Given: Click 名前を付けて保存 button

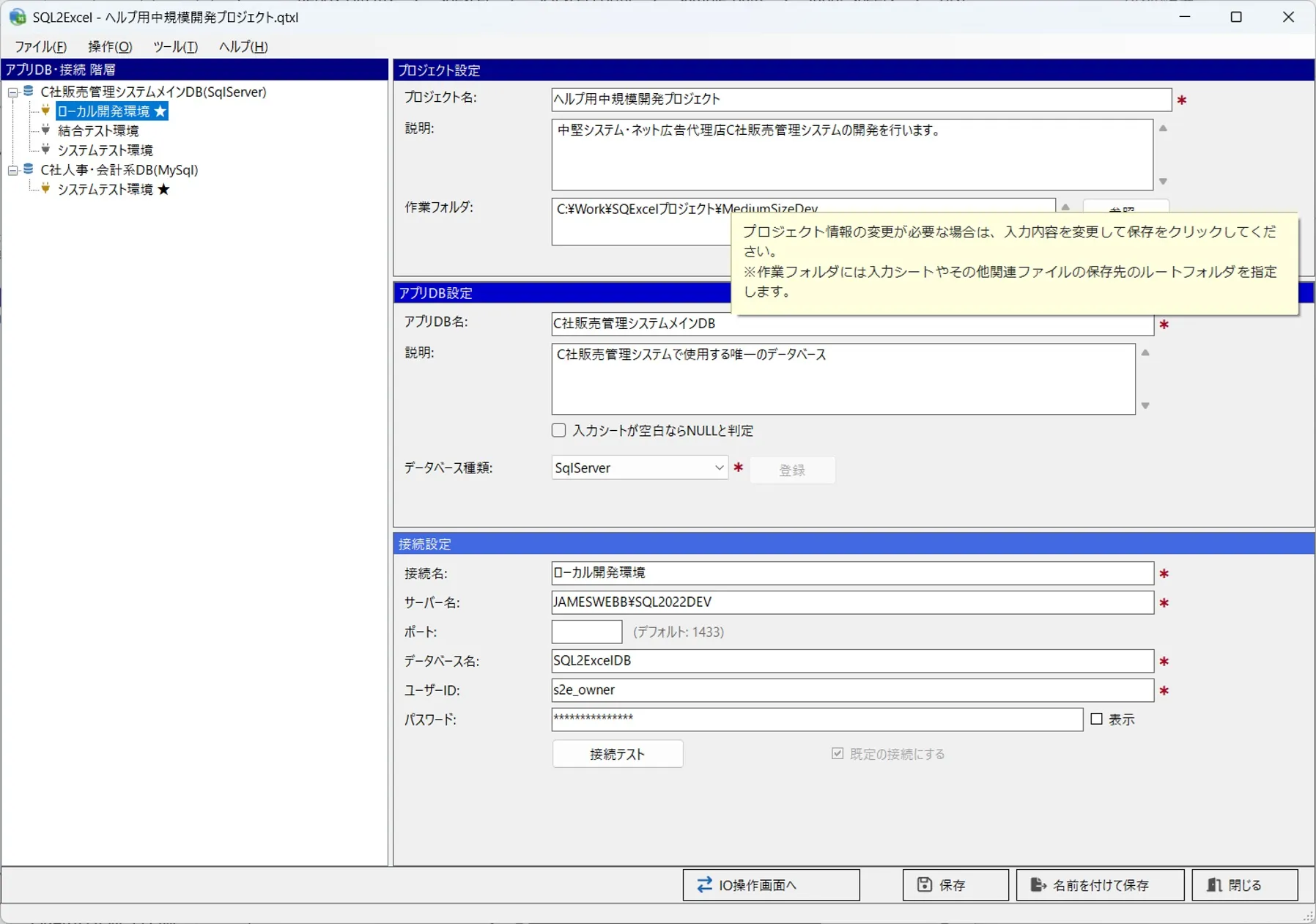Looking at the screenshot, I should click(1100, 884).
